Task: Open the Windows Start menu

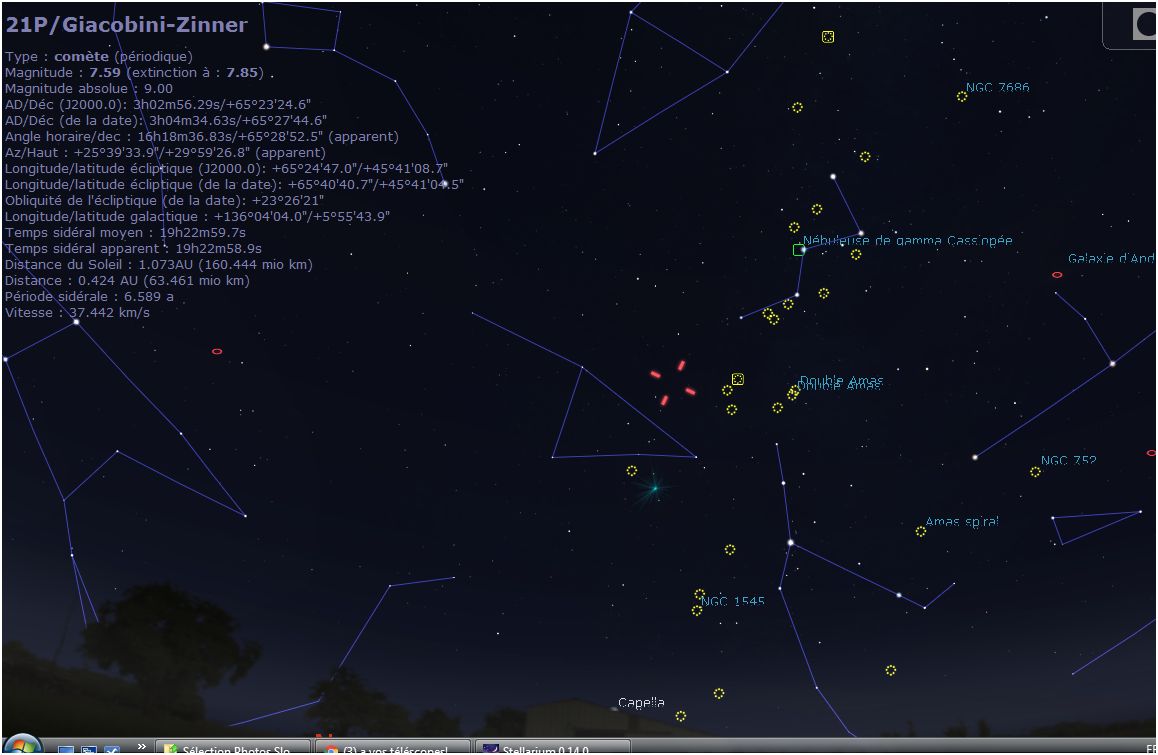Action: coord(22,746)
